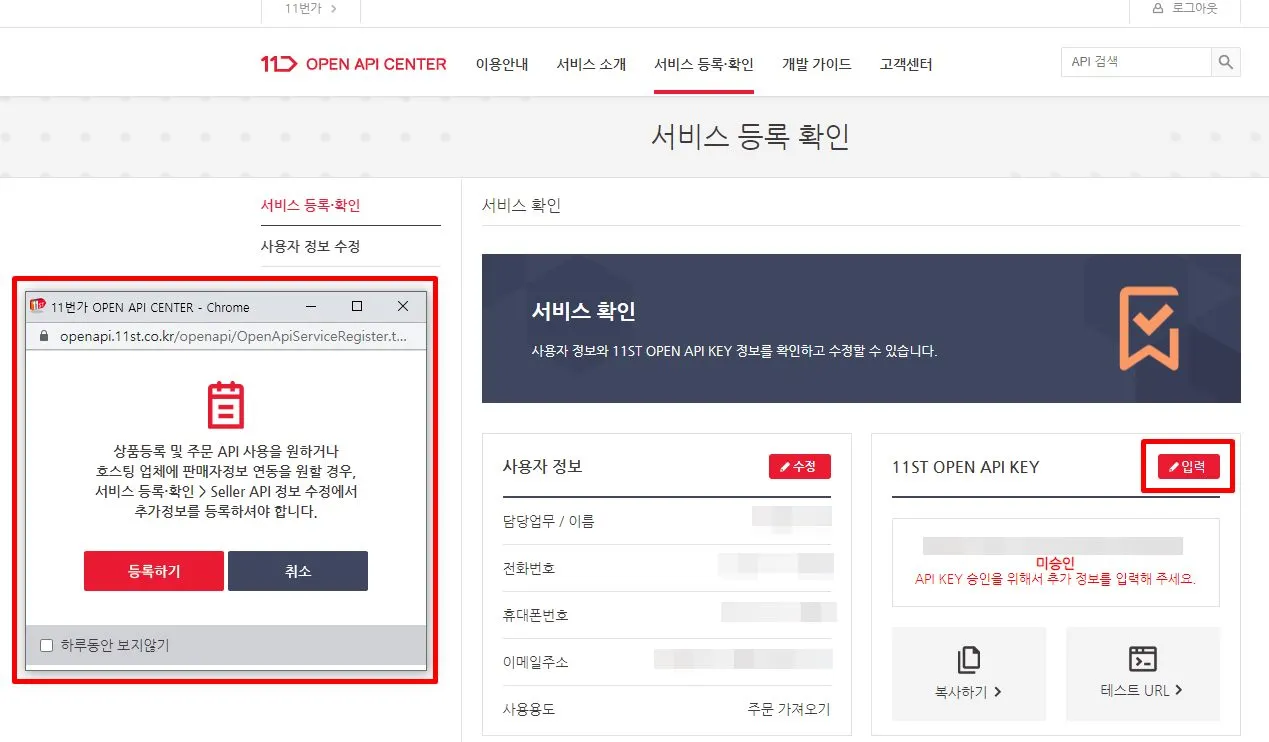Click the 사용용도 label
1269x742 pixels.
[529, 709]
